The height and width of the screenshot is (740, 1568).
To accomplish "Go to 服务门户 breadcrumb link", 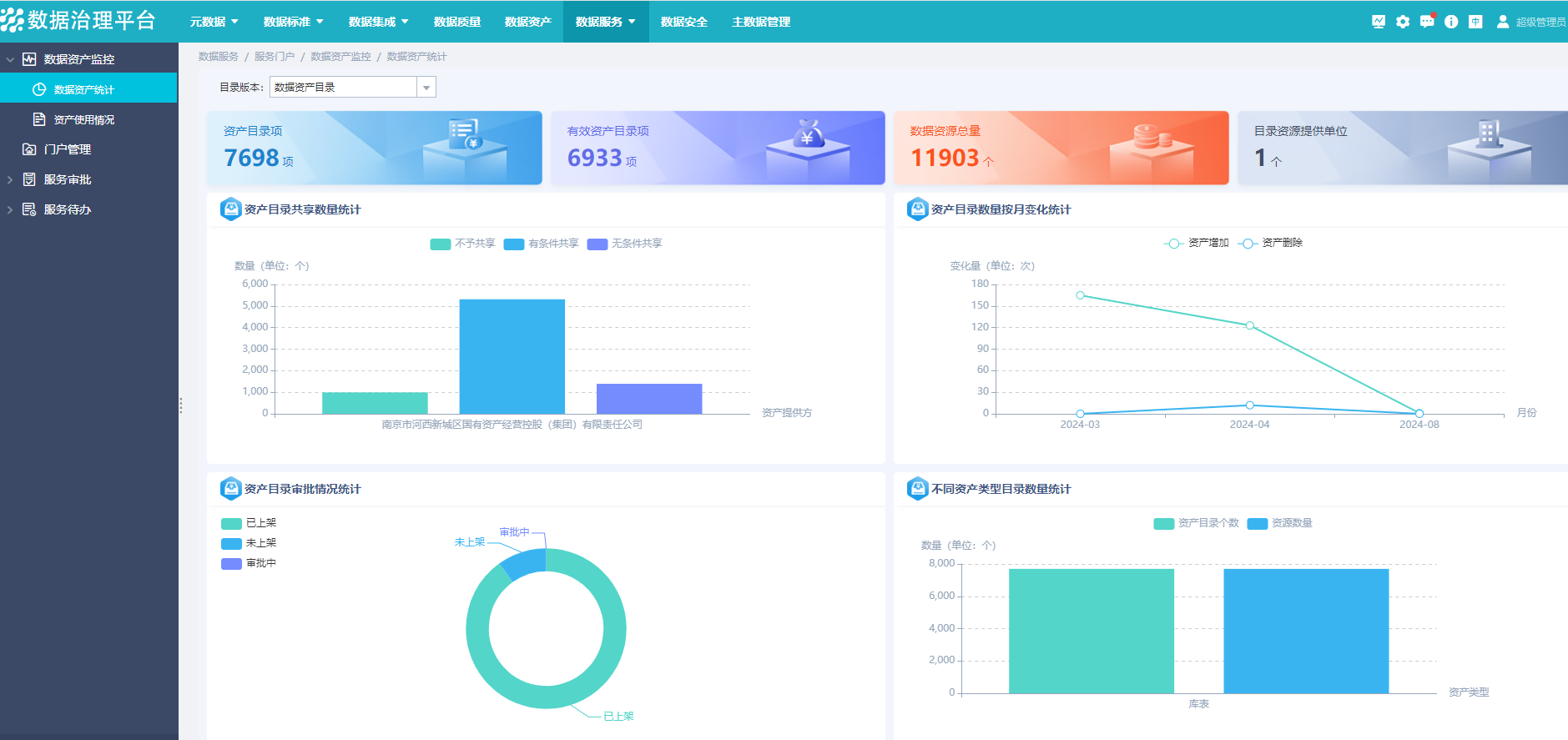I will pyautogui.click(x=275, y=57).
